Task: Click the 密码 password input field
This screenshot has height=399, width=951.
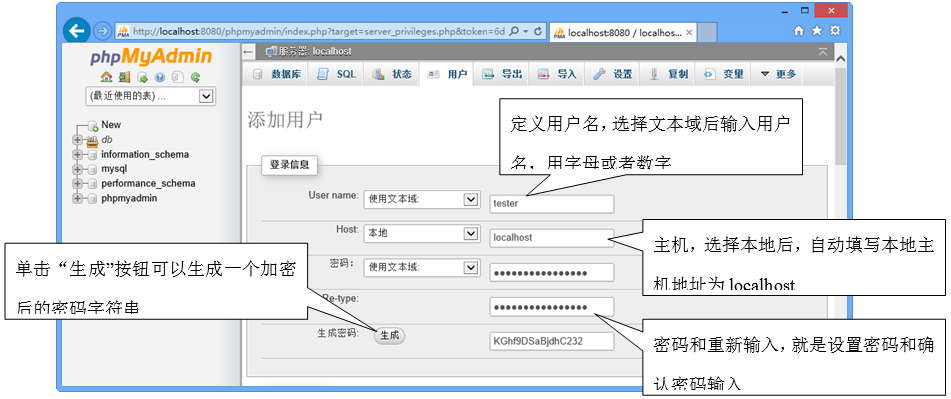Action: 551,273
